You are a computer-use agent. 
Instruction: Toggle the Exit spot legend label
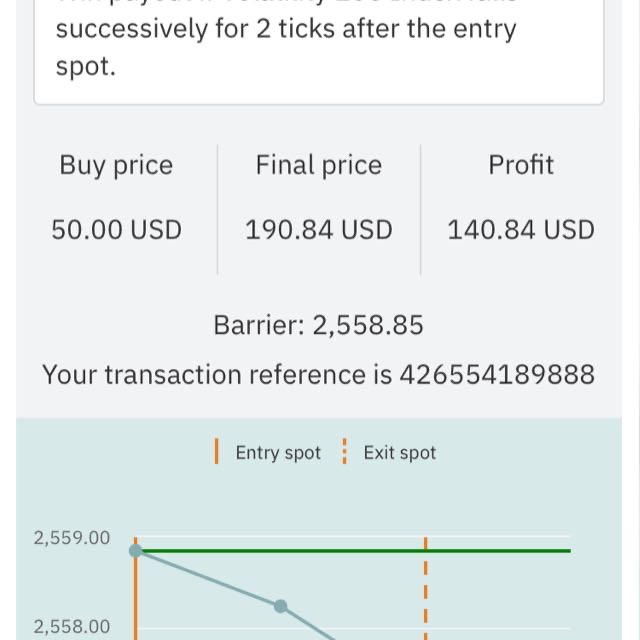[399, 453]
